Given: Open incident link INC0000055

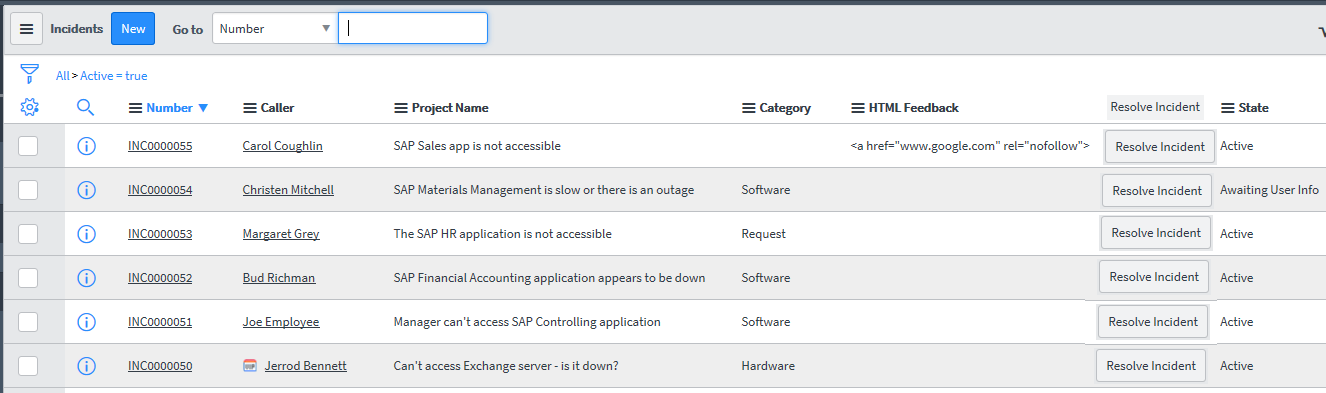Looking at the screenshot, I should click(160, 146).
